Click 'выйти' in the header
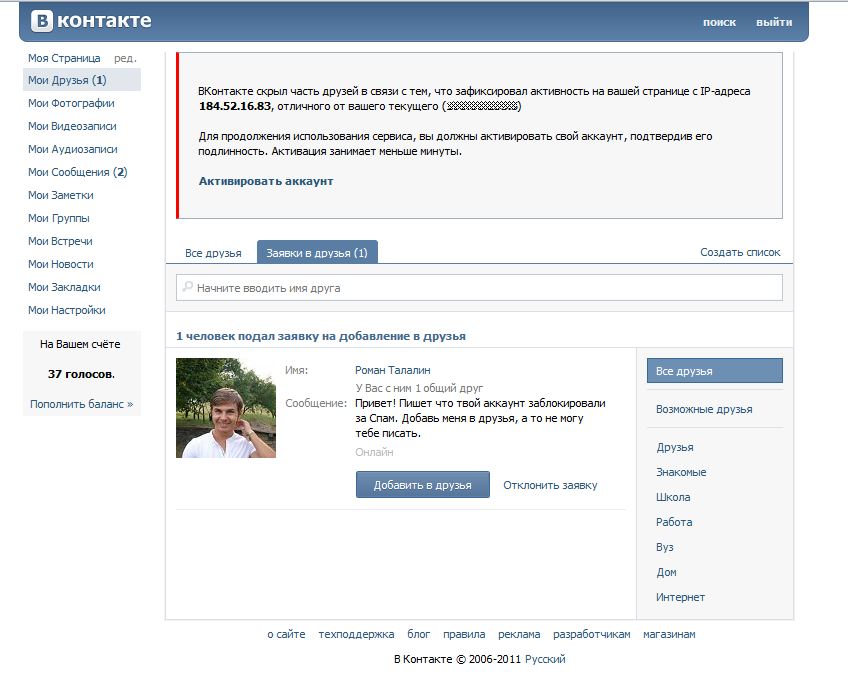The height and width of the screenshot is (689, 848). (774, 22)
